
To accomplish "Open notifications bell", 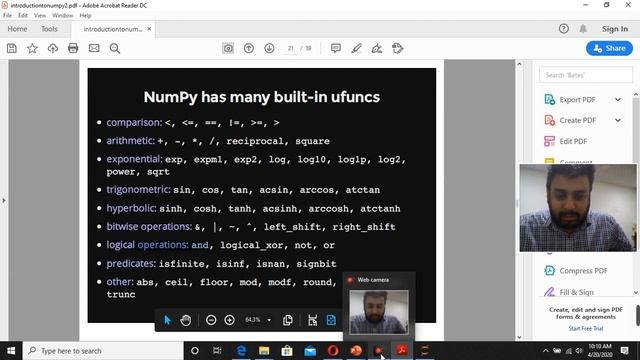I will [583, 29].
